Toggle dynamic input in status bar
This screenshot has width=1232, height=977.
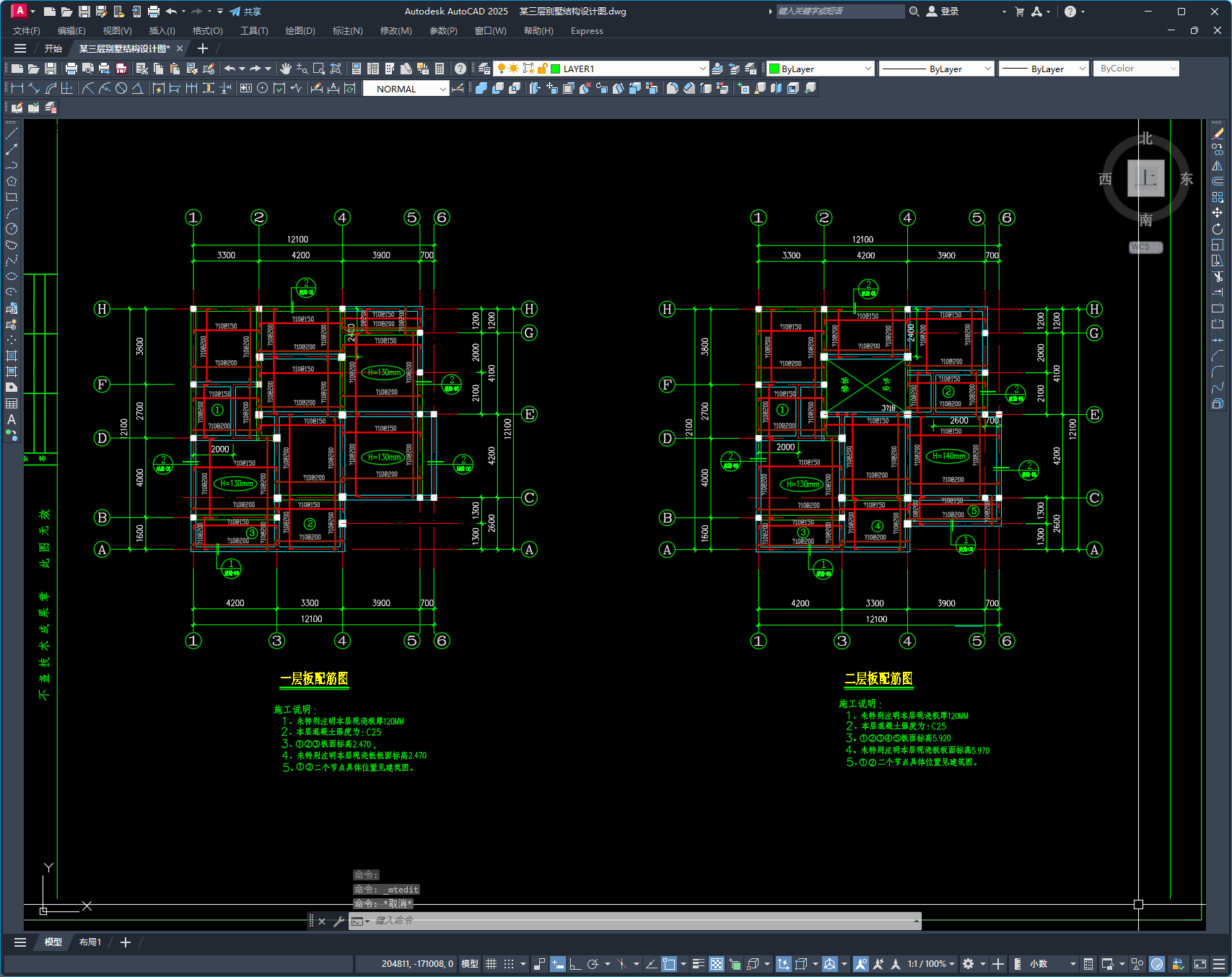[x=557, y=964]
